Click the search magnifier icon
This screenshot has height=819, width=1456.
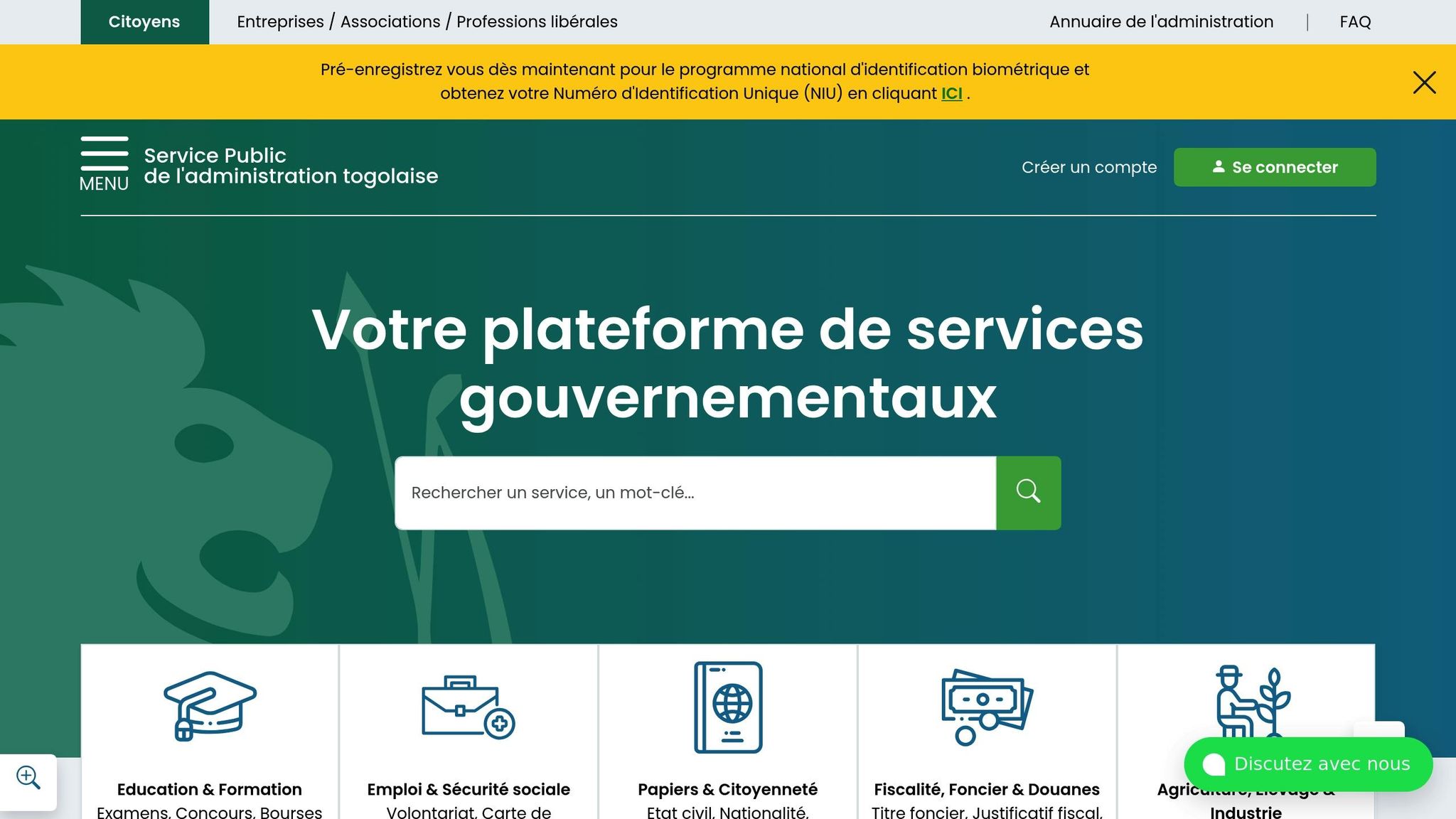point(1029,491)
